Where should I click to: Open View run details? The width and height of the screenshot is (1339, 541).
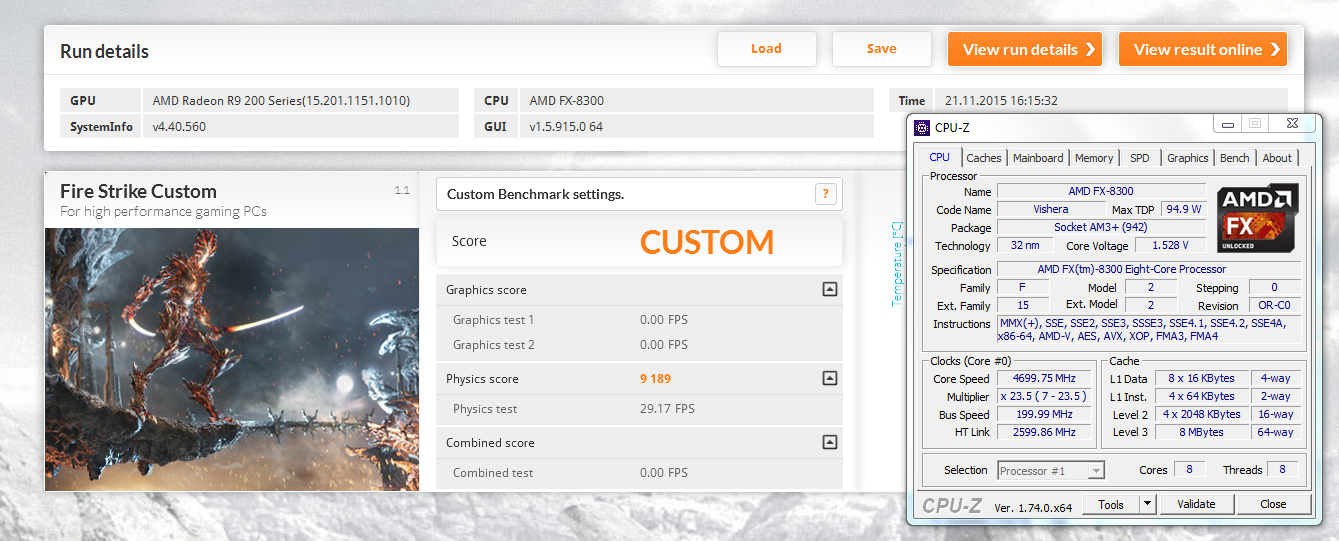[1024, 49]
